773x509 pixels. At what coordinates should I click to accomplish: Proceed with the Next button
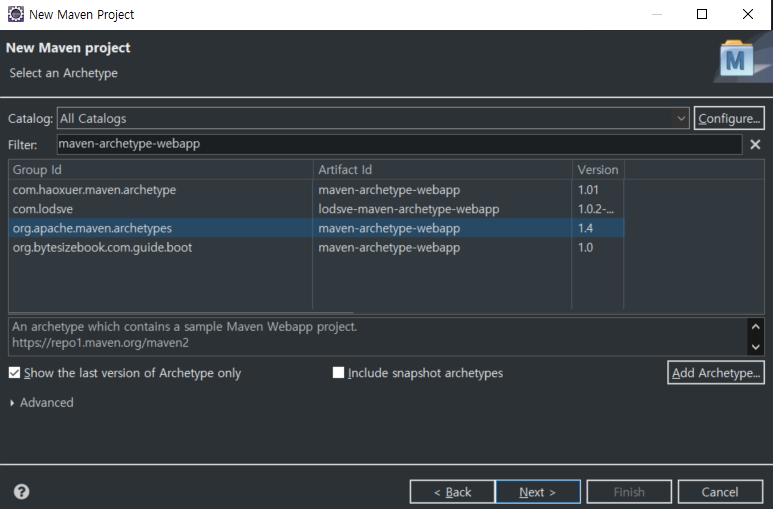pyautogui.click(x=538, y=492)
